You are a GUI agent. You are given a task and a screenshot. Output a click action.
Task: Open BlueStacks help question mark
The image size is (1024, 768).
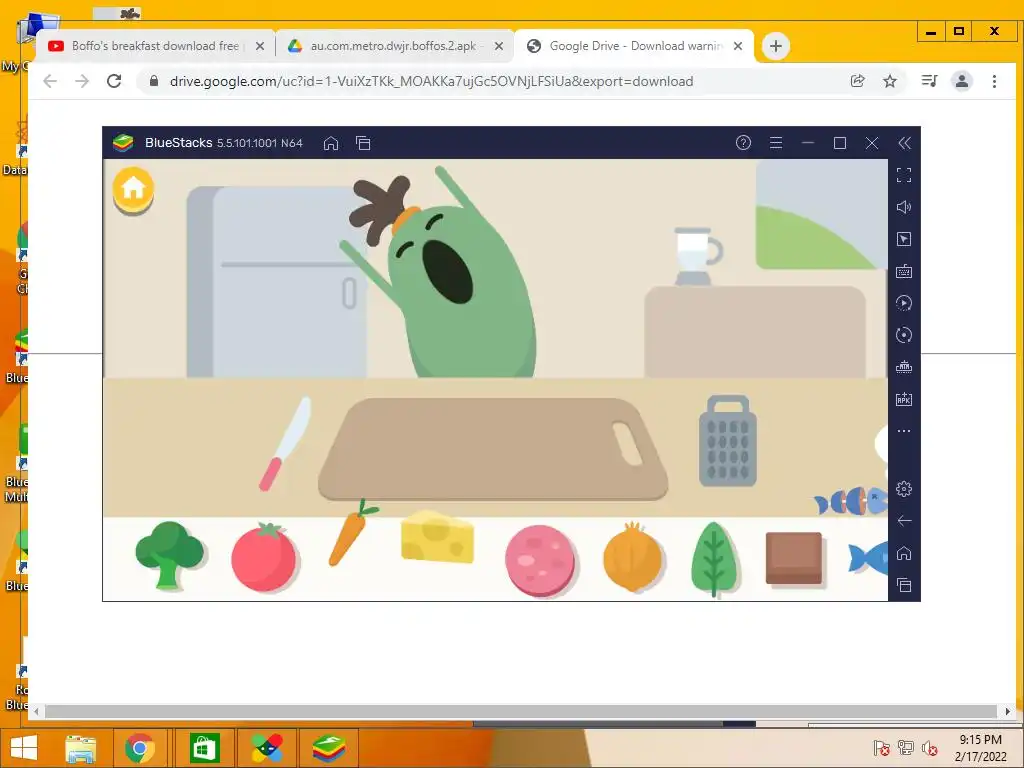(x=743, y=142)
